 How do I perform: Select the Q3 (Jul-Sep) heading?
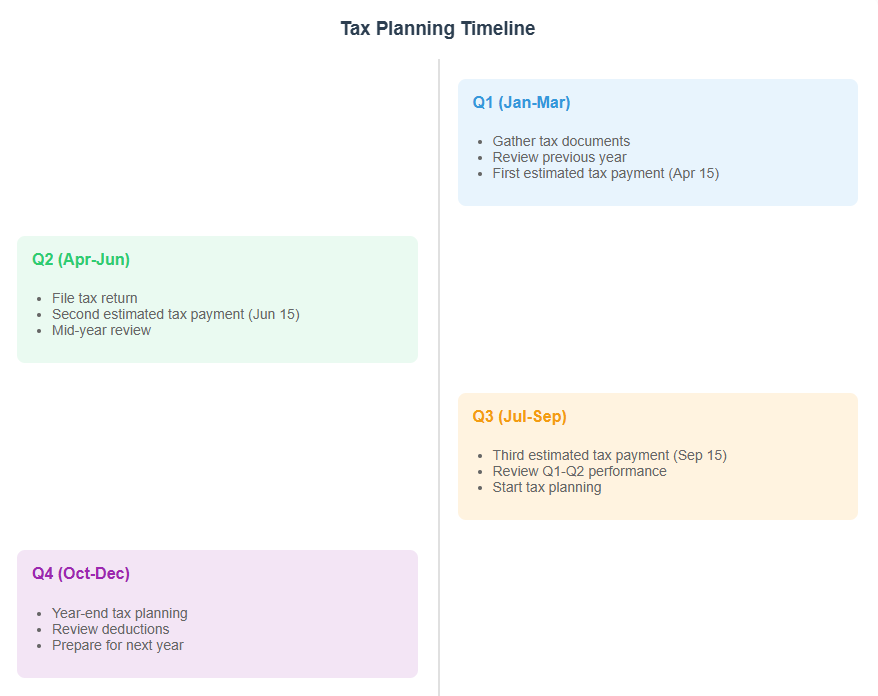(x=519, y=417)
